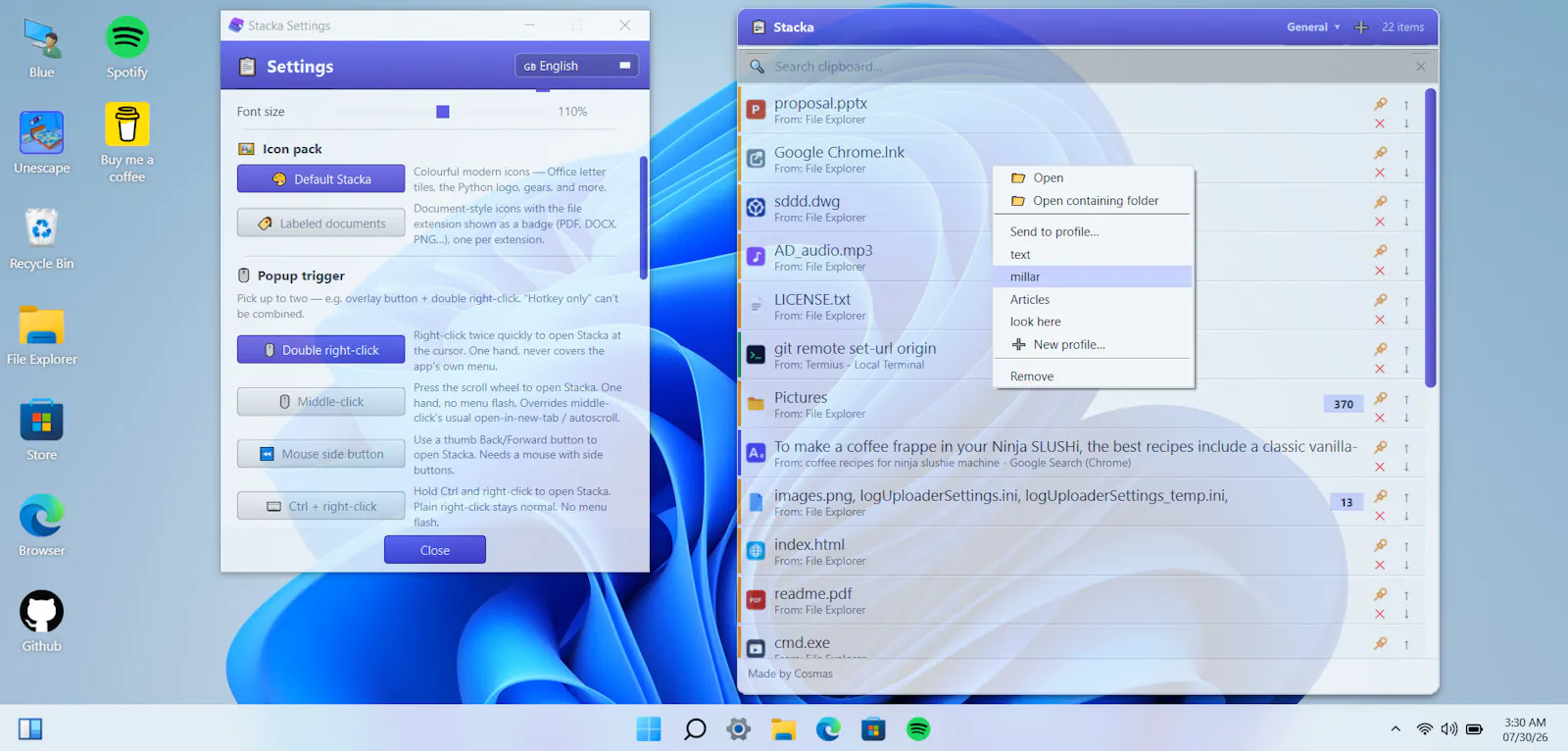Send item to the look here profile
This screenshot has height=751, width=1568.
tap(1093, 322)
